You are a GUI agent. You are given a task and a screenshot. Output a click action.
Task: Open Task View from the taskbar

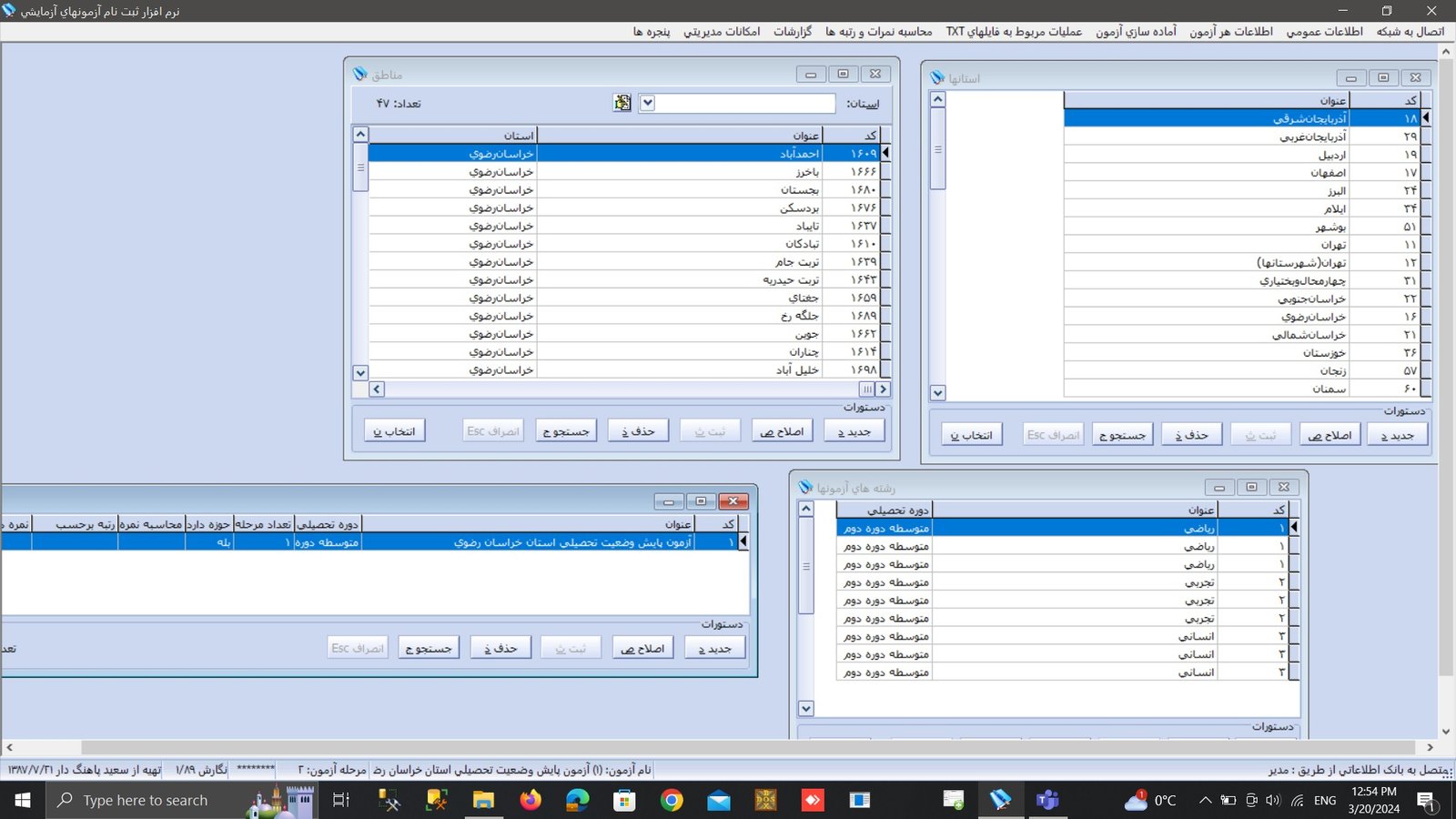click(341, 800)
